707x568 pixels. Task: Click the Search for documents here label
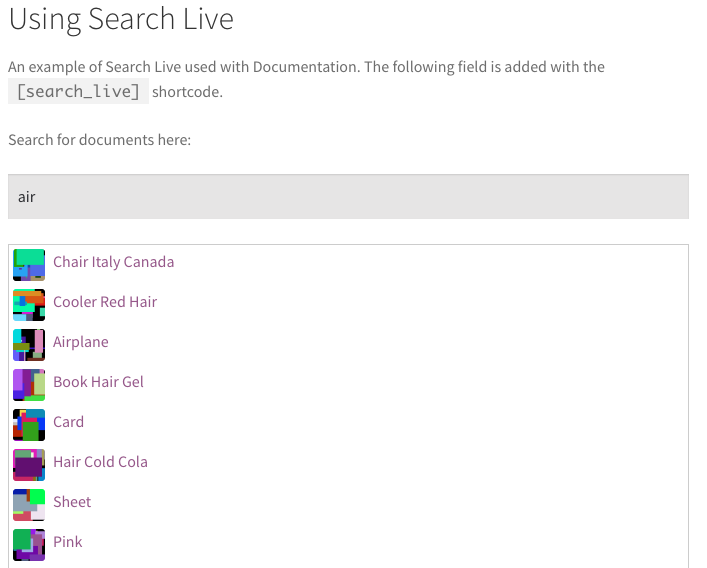[x=100, y=140]
